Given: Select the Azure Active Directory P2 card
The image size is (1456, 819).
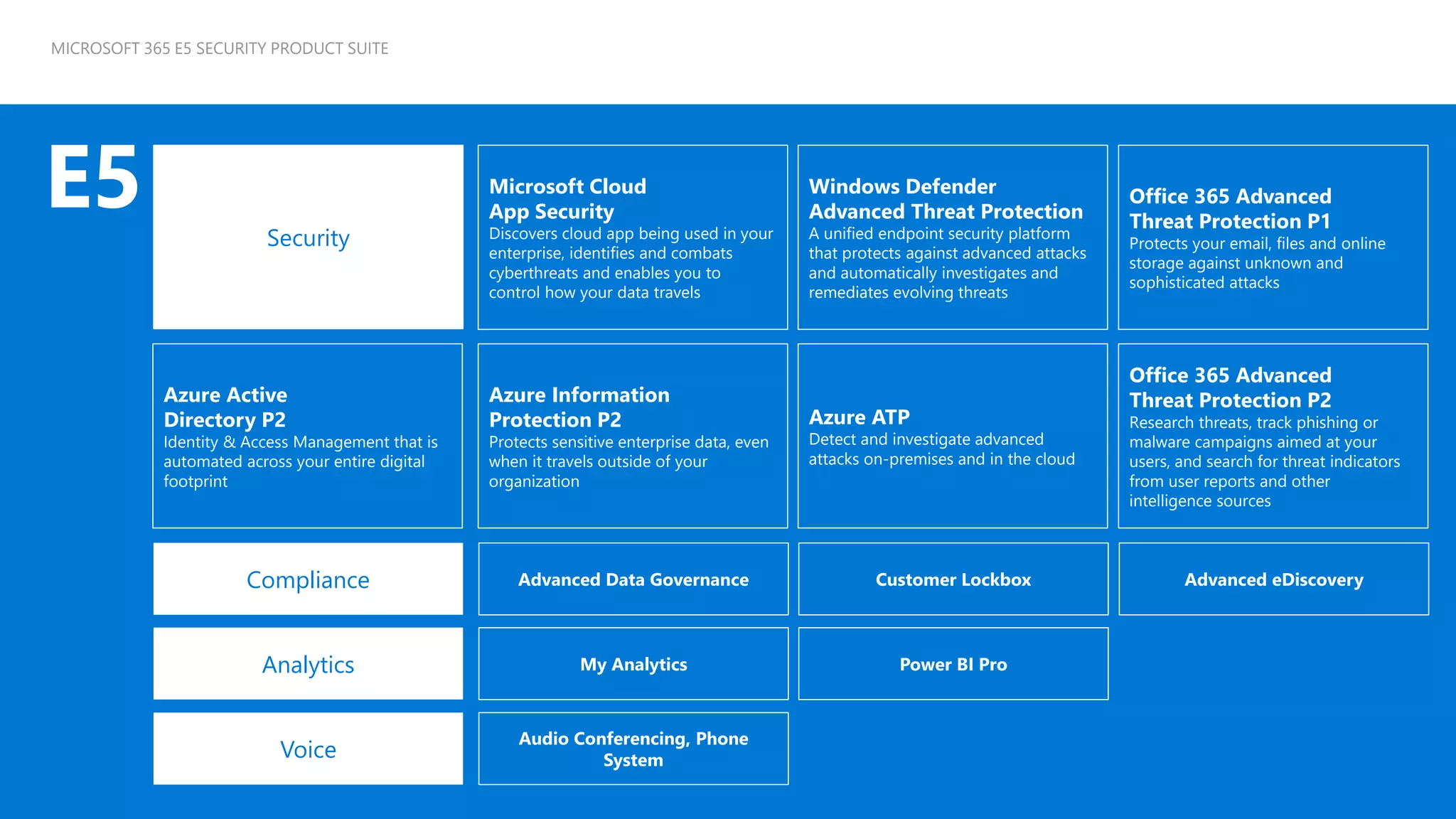Looking at the screenshot, I should coord(308,436).
